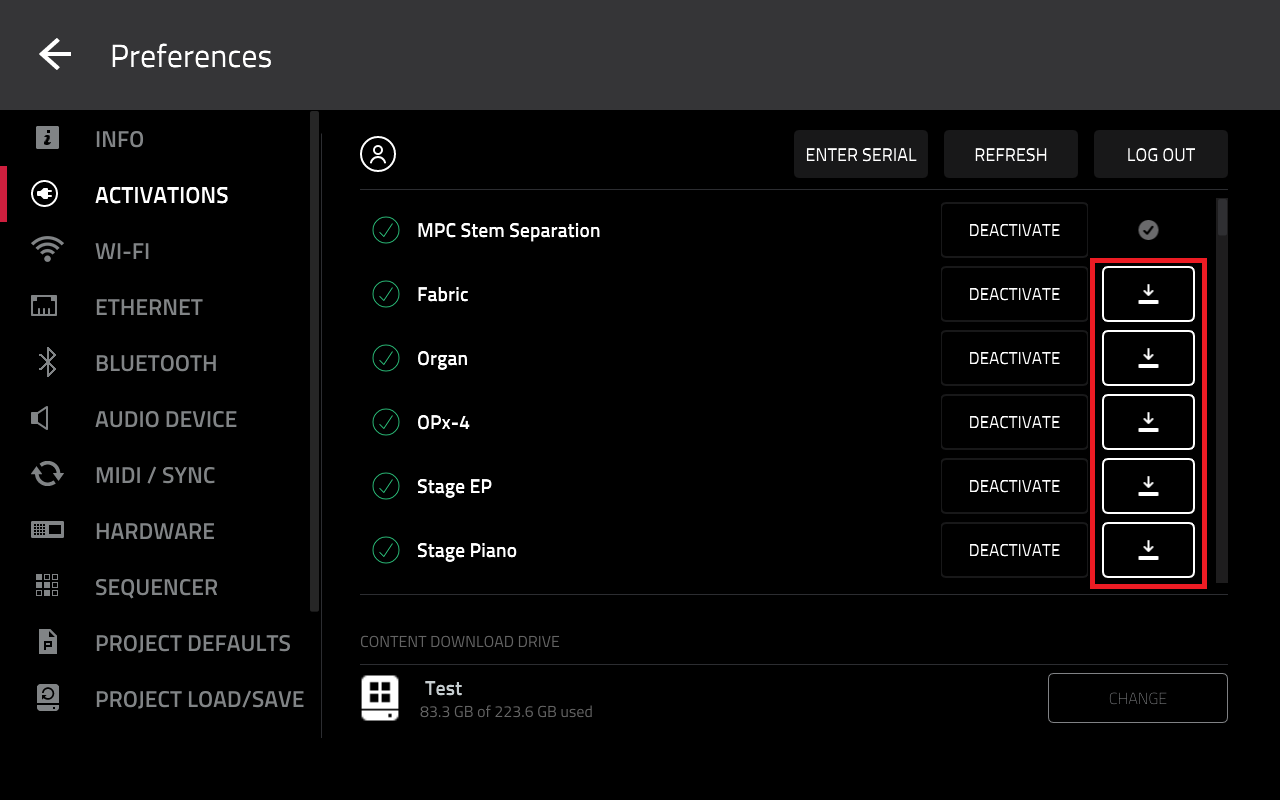1280x800 pixels.
Task: Click the Wi-Fi signal icon
Action: tap(47, 250)
